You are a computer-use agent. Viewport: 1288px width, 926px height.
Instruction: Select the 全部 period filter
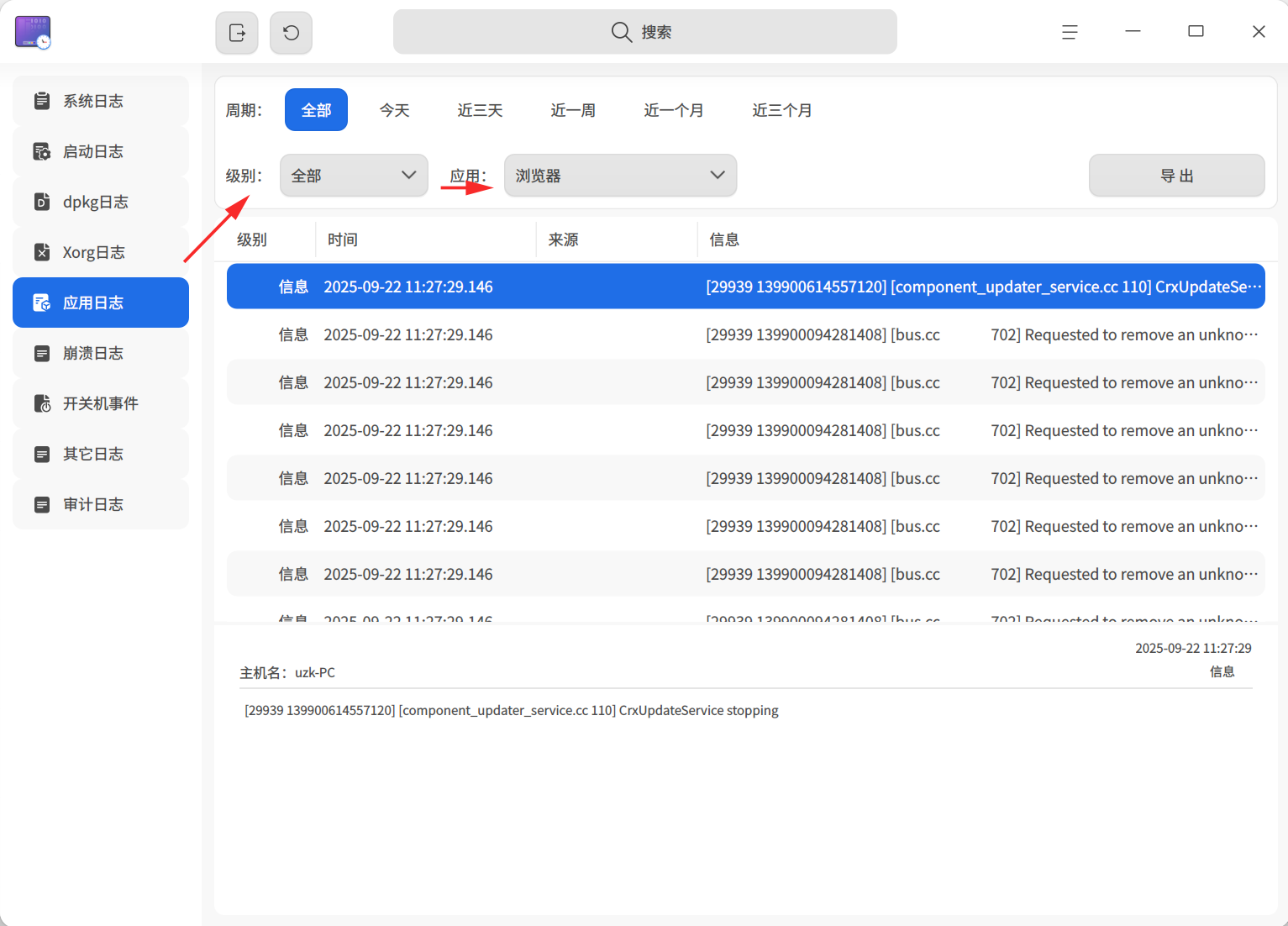[316, 110]
